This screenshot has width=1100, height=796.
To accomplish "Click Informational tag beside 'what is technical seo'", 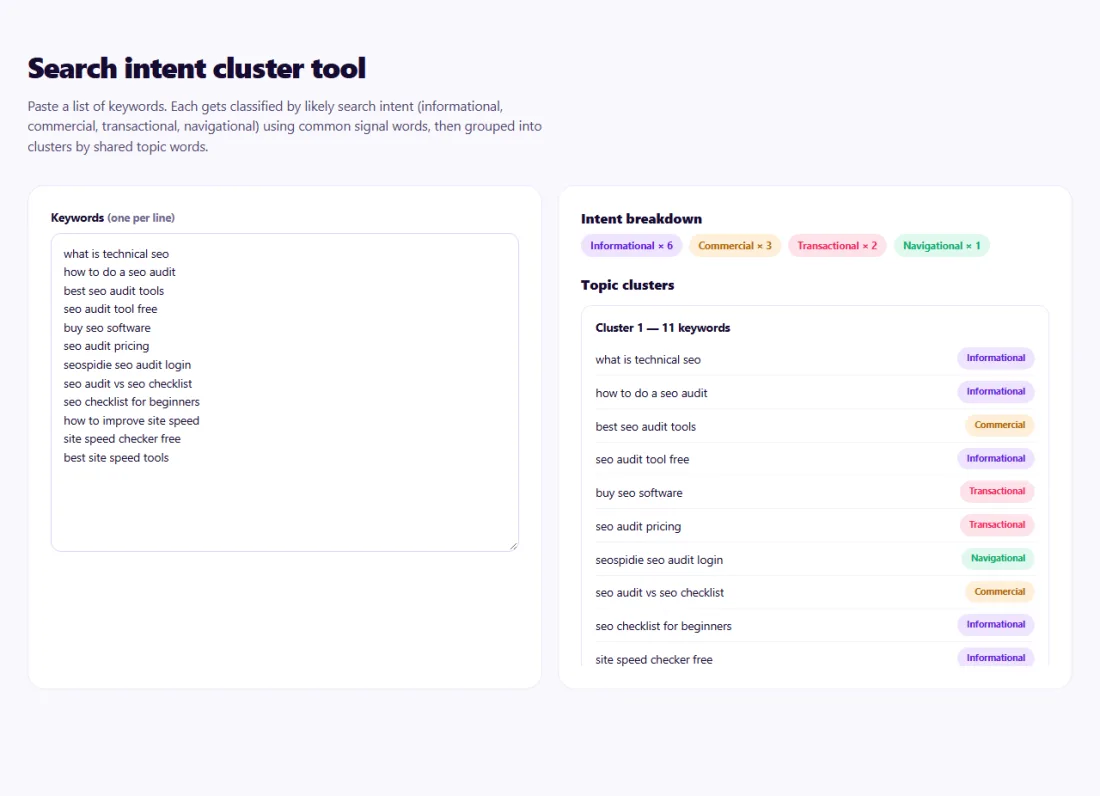I will (995, 358).
